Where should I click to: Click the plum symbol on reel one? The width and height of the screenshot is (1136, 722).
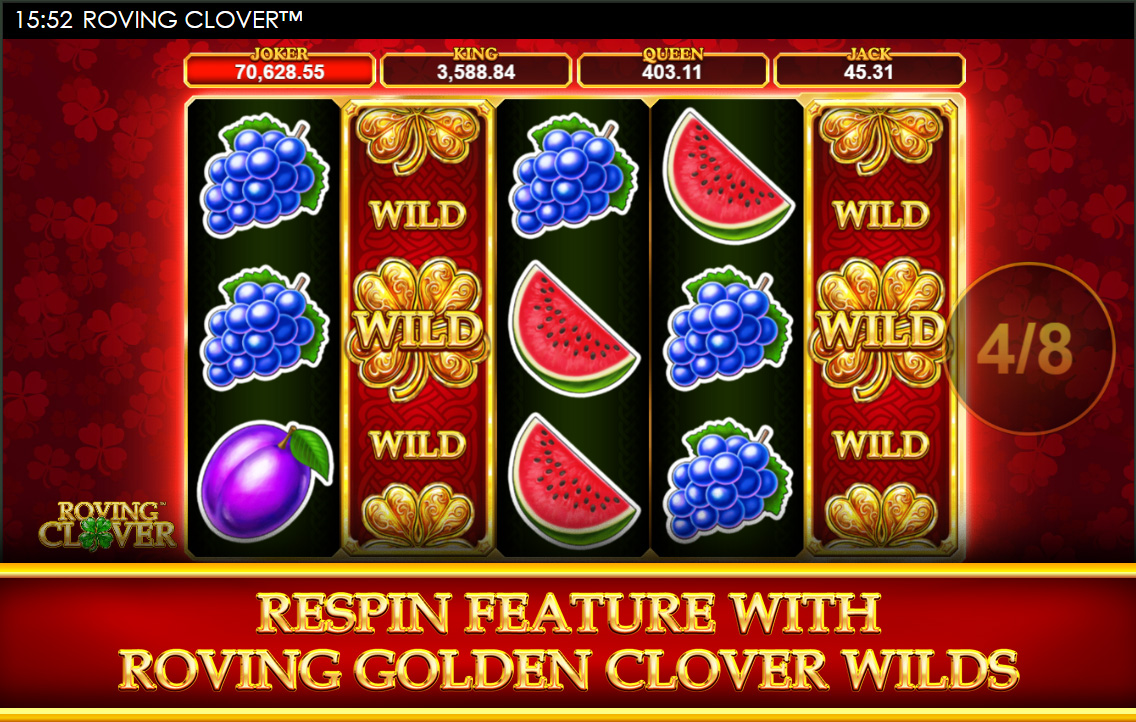(264, 480)
